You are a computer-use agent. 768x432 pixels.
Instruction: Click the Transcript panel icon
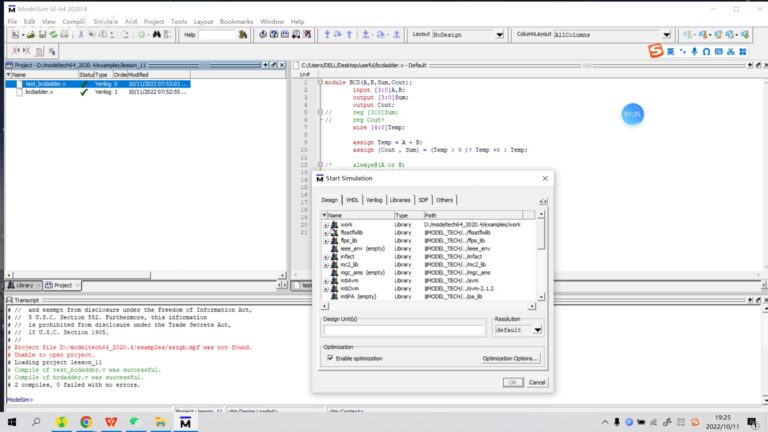click(x=9, y=300)
